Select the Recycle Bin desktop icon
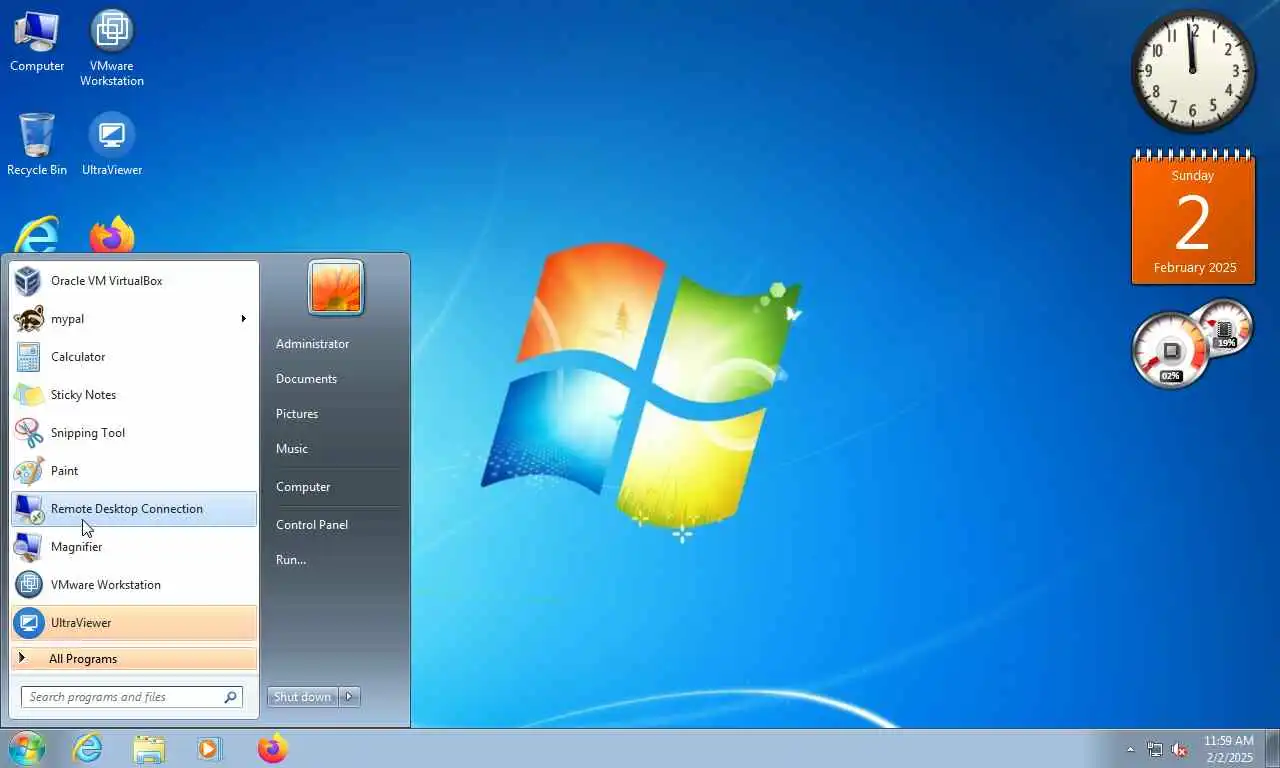This screenshot has height=768, width=1280. [x=37, y=144]
